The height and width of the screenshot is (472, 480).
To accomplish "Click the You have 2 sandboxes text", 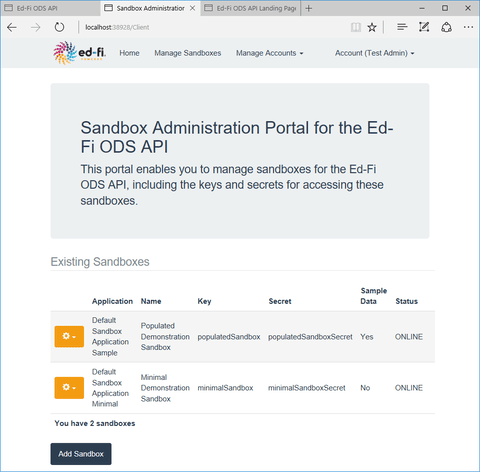I will 95,423.
